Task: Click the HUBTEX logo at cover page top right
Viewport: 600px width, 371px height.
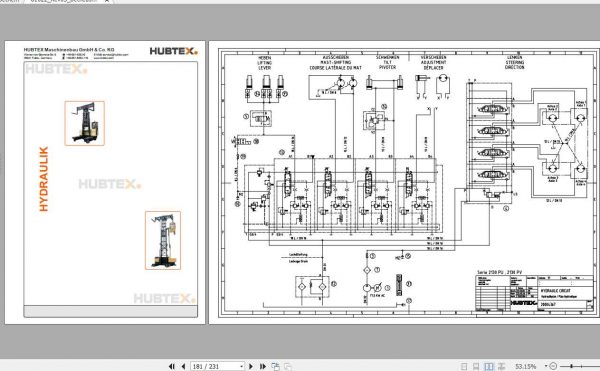Action: pos(173,51)
